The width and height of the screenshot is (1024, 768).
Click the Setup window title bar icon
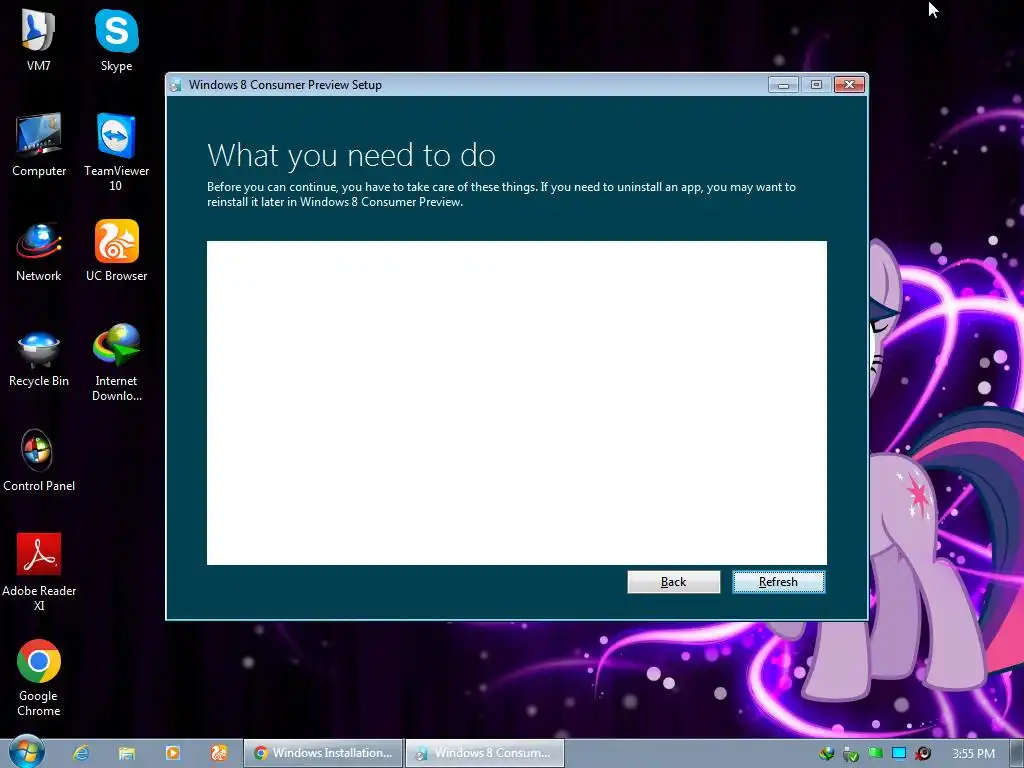176,85
